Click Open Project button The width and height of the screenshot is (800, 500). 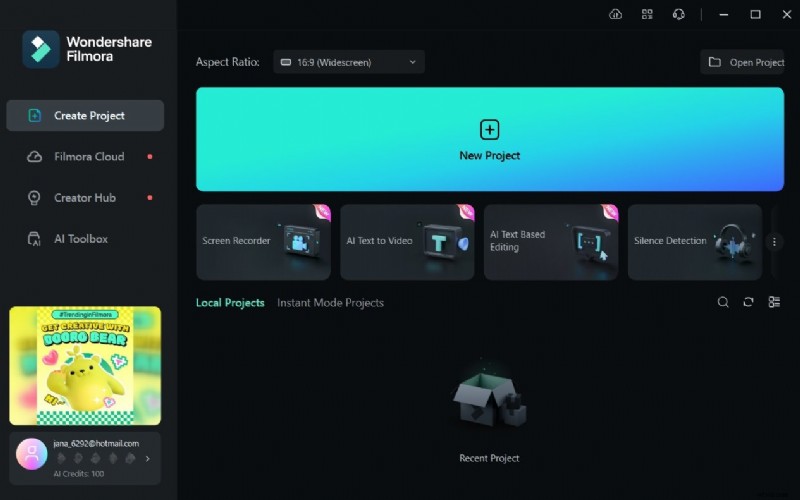click(742, 62)
